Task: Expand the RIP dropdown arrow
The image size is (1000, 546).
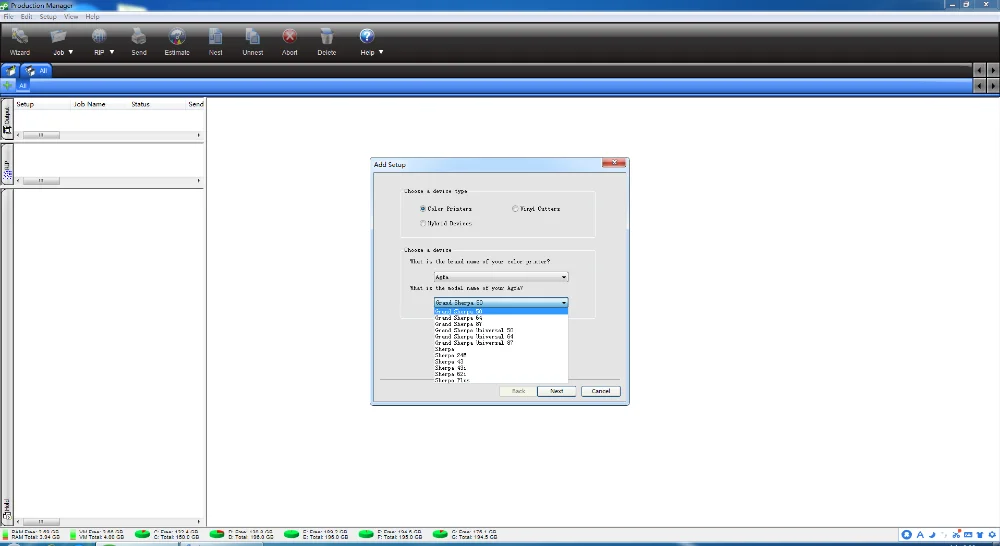Action: (112, 52)
